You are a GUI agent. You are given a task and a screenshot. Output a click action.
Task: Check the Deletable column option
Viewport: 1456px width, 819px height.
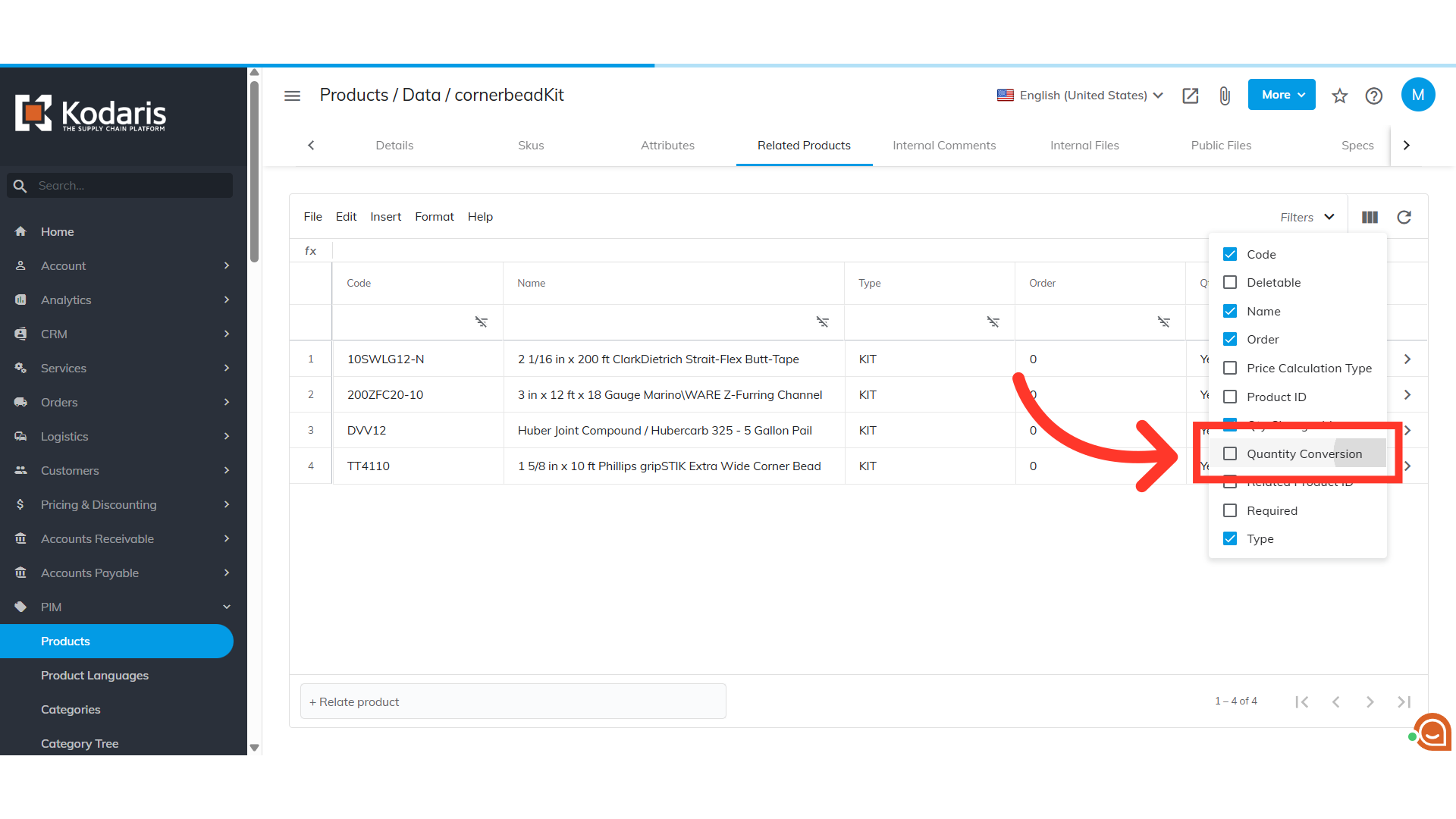point(1230,282)
